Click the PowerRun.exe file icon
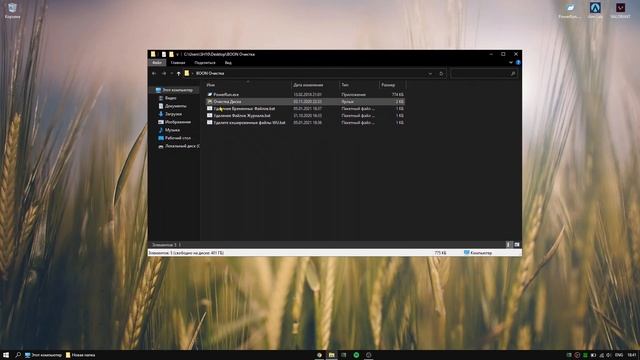The image size is (640, 360). tap(209, 95)
